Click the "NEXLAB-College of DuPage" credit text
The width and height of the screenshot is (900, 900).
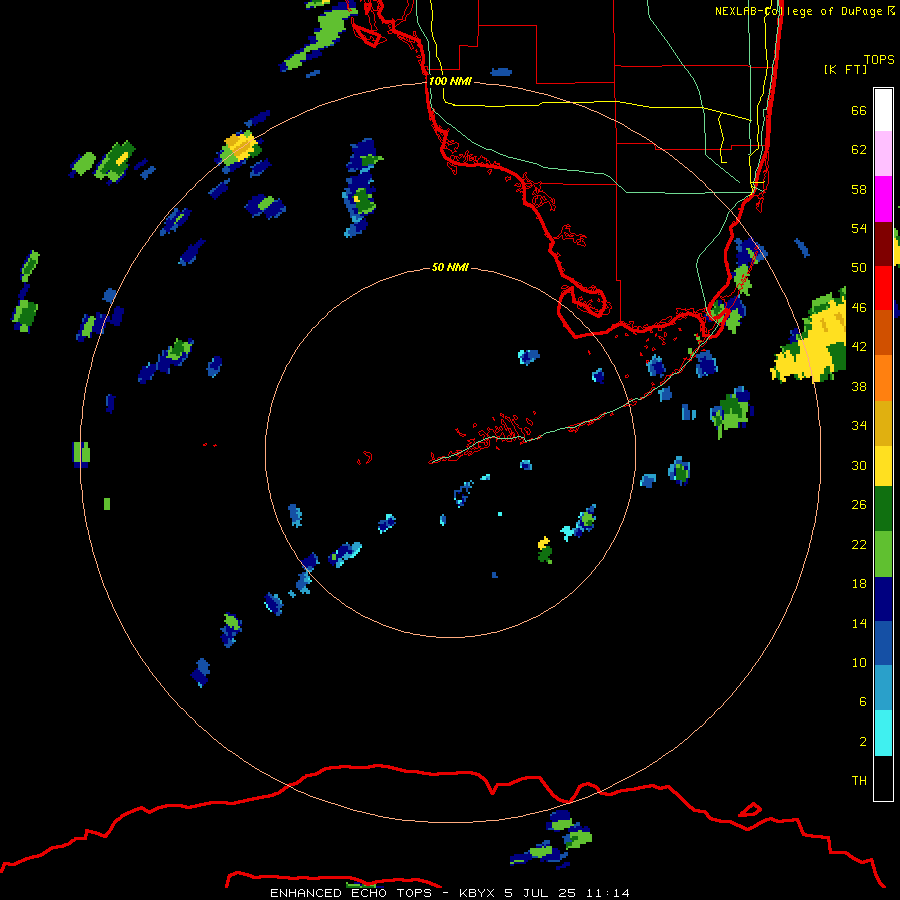point(799,11)
